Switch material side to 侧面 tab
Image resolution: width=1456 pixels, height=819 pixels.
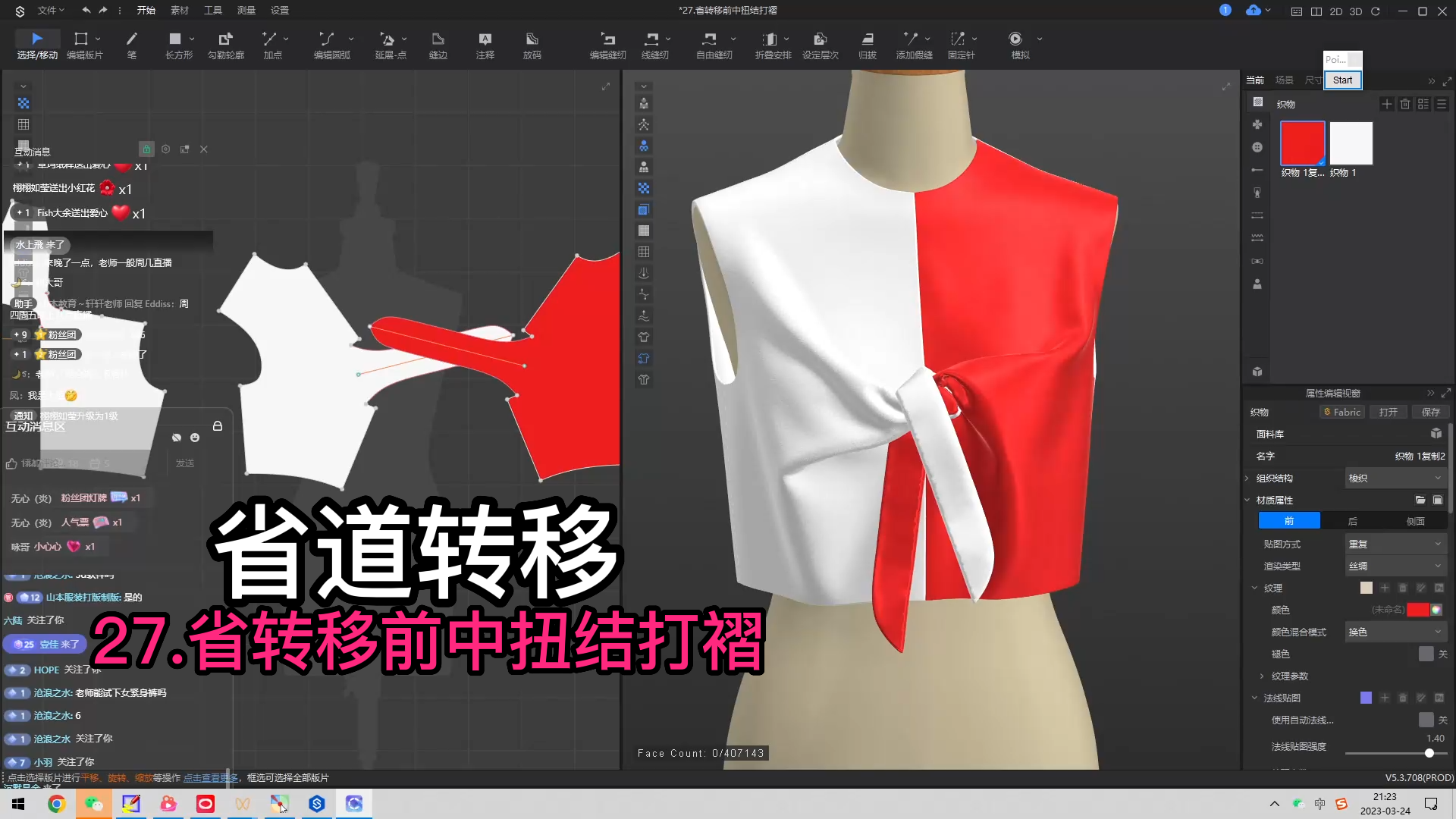(1415, 521)
